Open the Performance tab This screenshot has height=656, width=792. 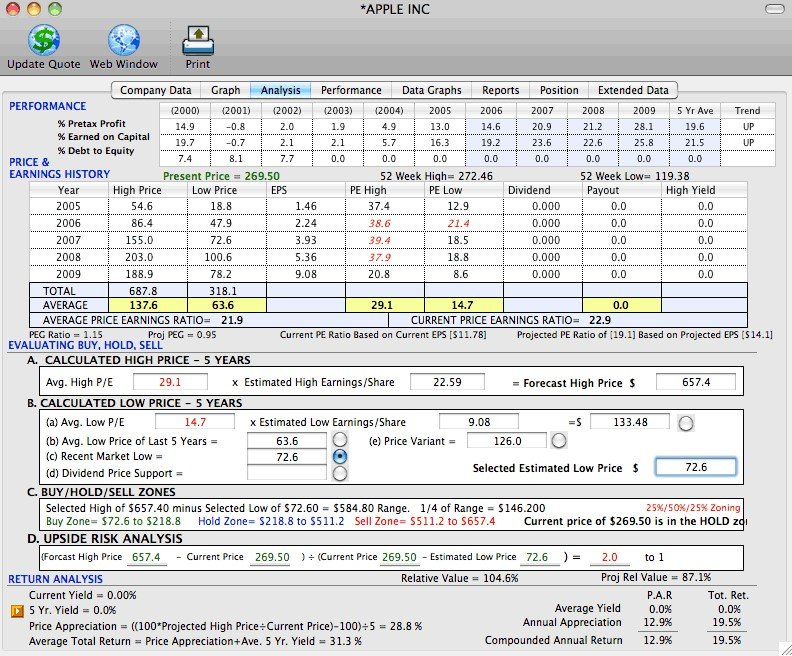(x=351, y=90)
